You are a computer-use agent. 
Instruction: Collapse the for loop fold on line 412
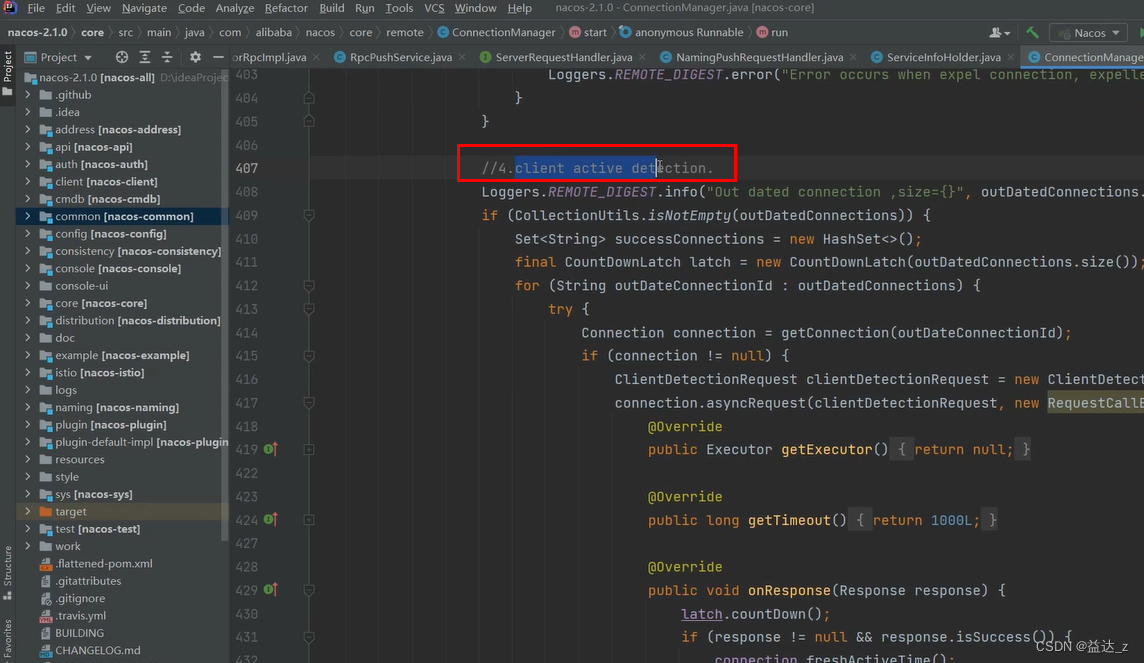pyautogui.click(x=309, y=286)
